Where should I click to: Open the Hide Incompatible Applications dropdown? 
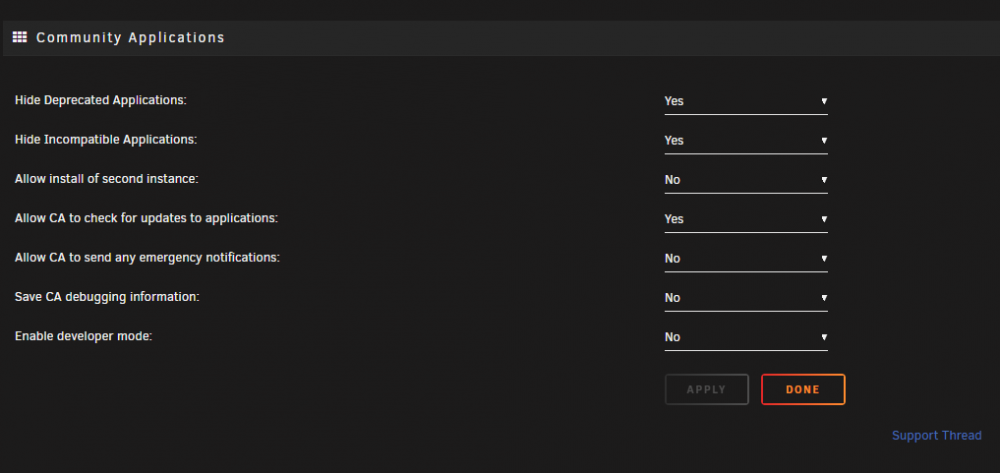click(x=746, y=140)
